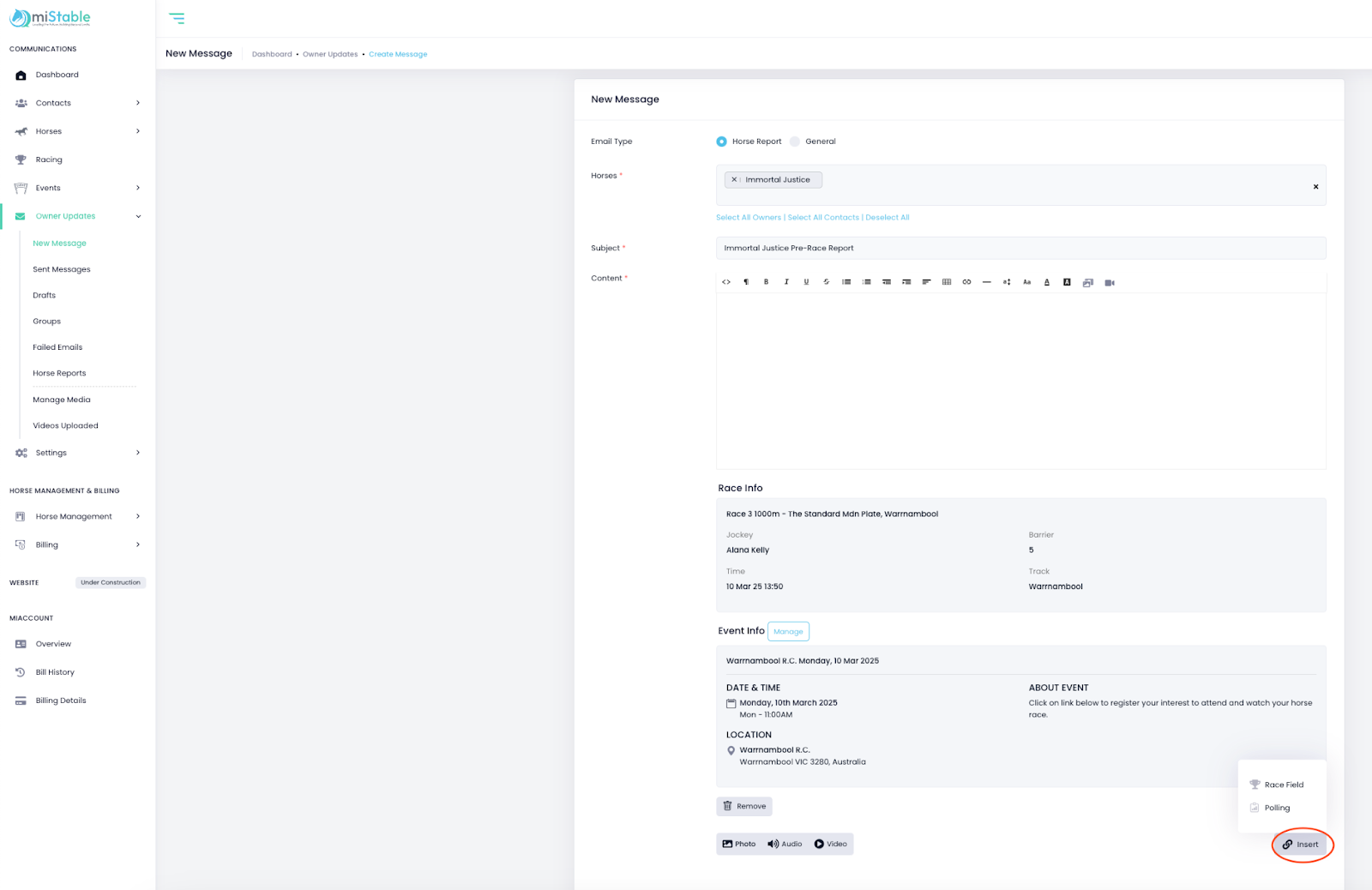The width and height of the screenshot is (1372, 890).
Task: Click the Insert button
Action: coord(1301,845)
